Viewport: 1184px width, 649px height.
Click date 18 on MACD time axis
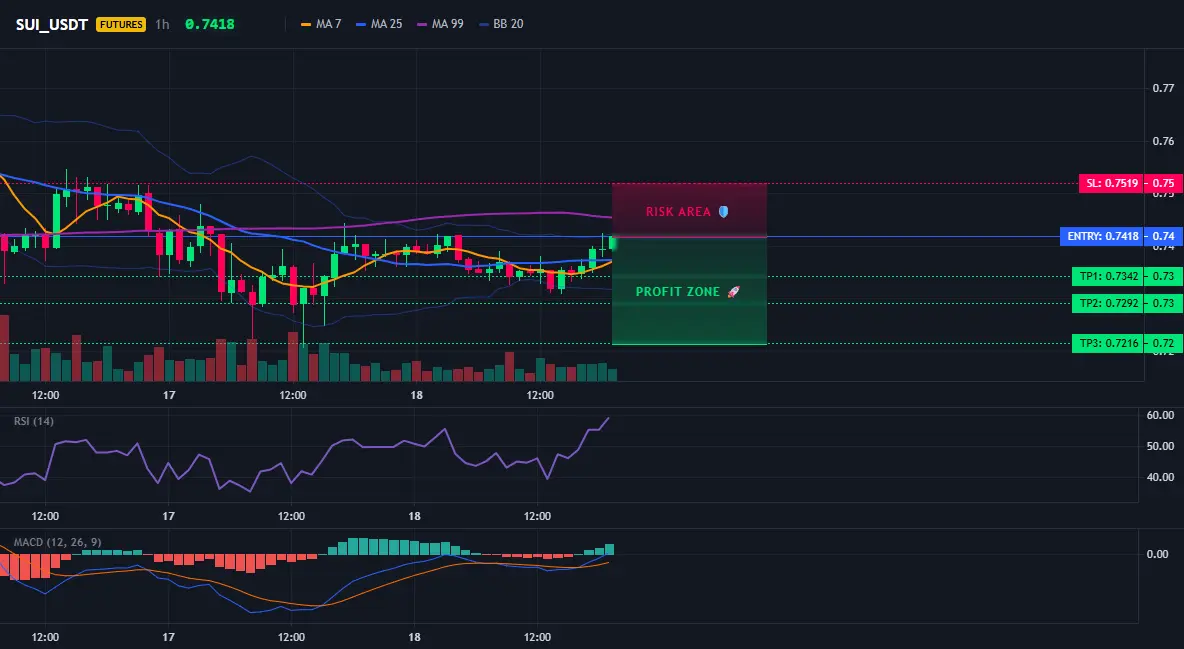point(415,637)
